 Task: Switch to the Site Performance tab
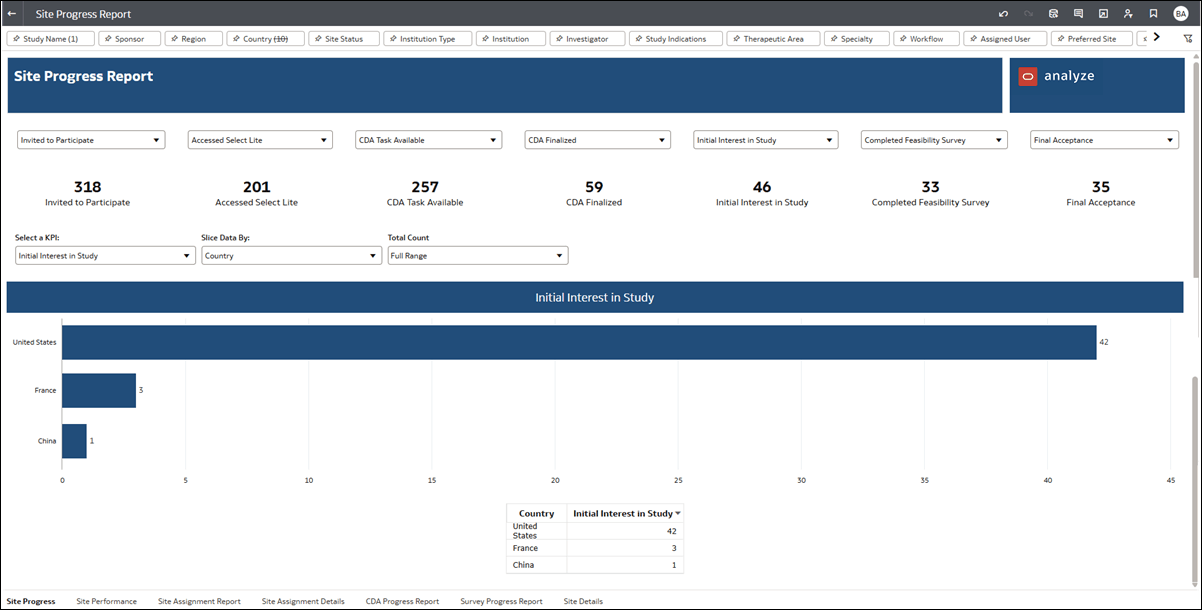point(106,601)
